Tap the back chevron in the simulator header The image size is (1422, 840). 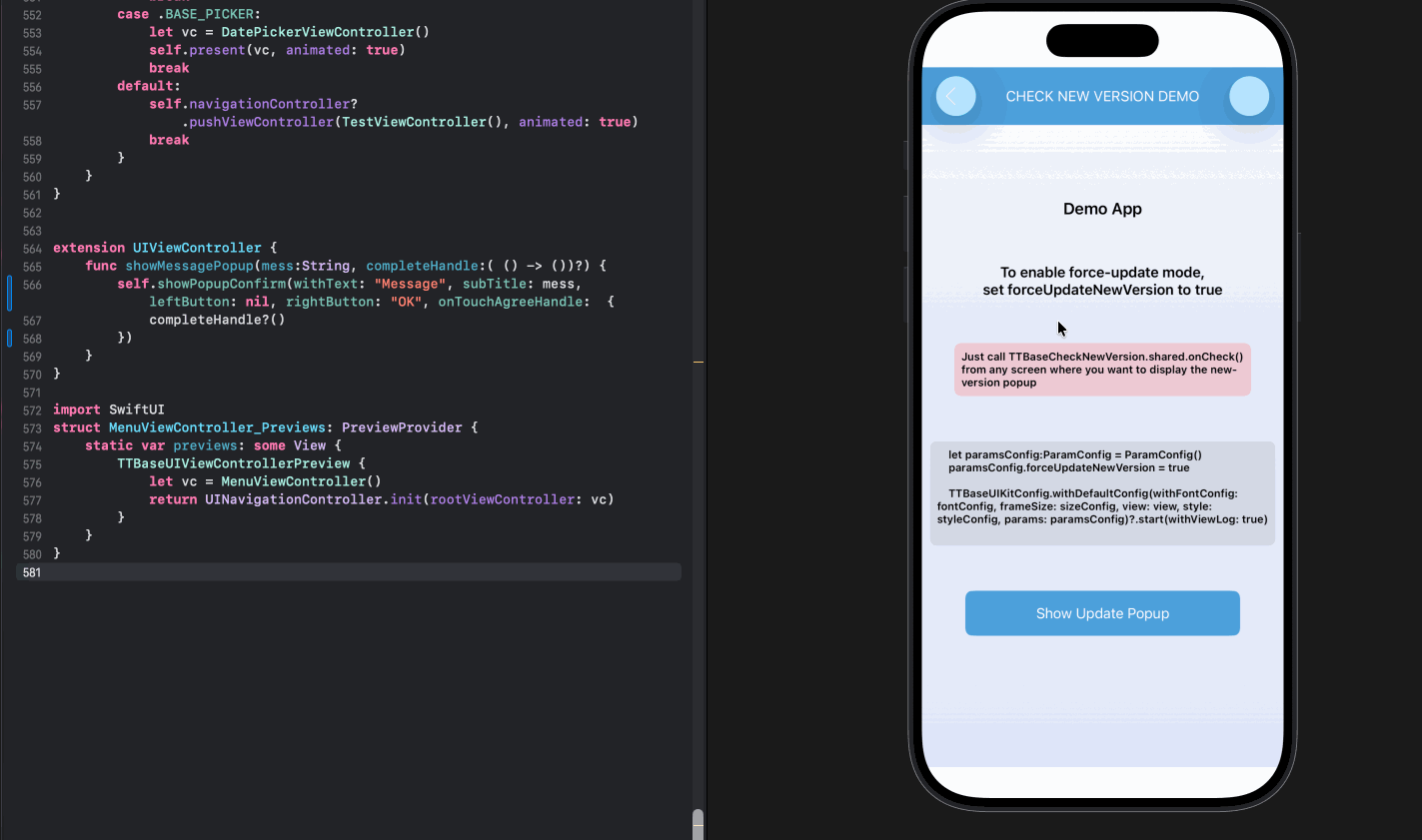[955, 97]
